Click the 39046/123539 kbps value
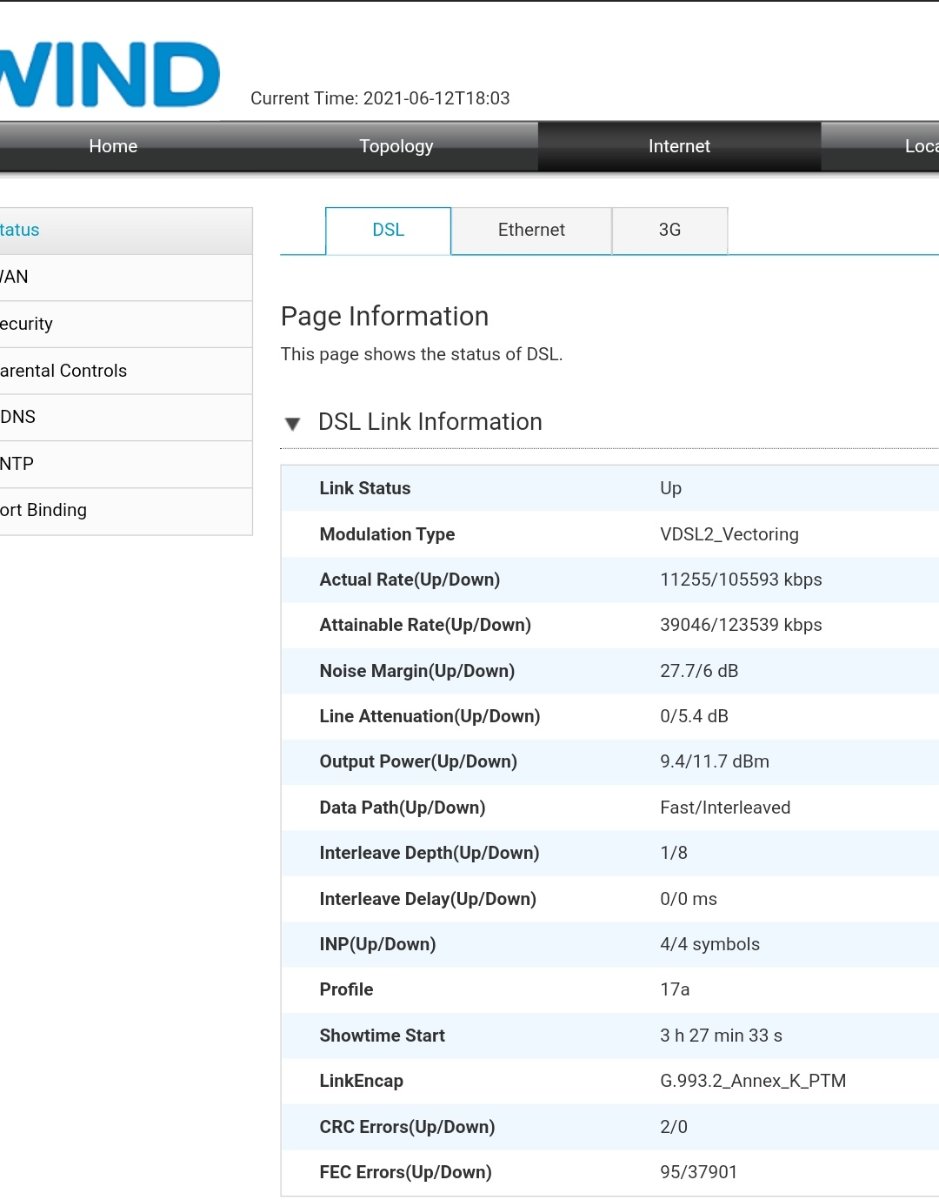This screenshot has height=1200, width=939. [741, 625]
